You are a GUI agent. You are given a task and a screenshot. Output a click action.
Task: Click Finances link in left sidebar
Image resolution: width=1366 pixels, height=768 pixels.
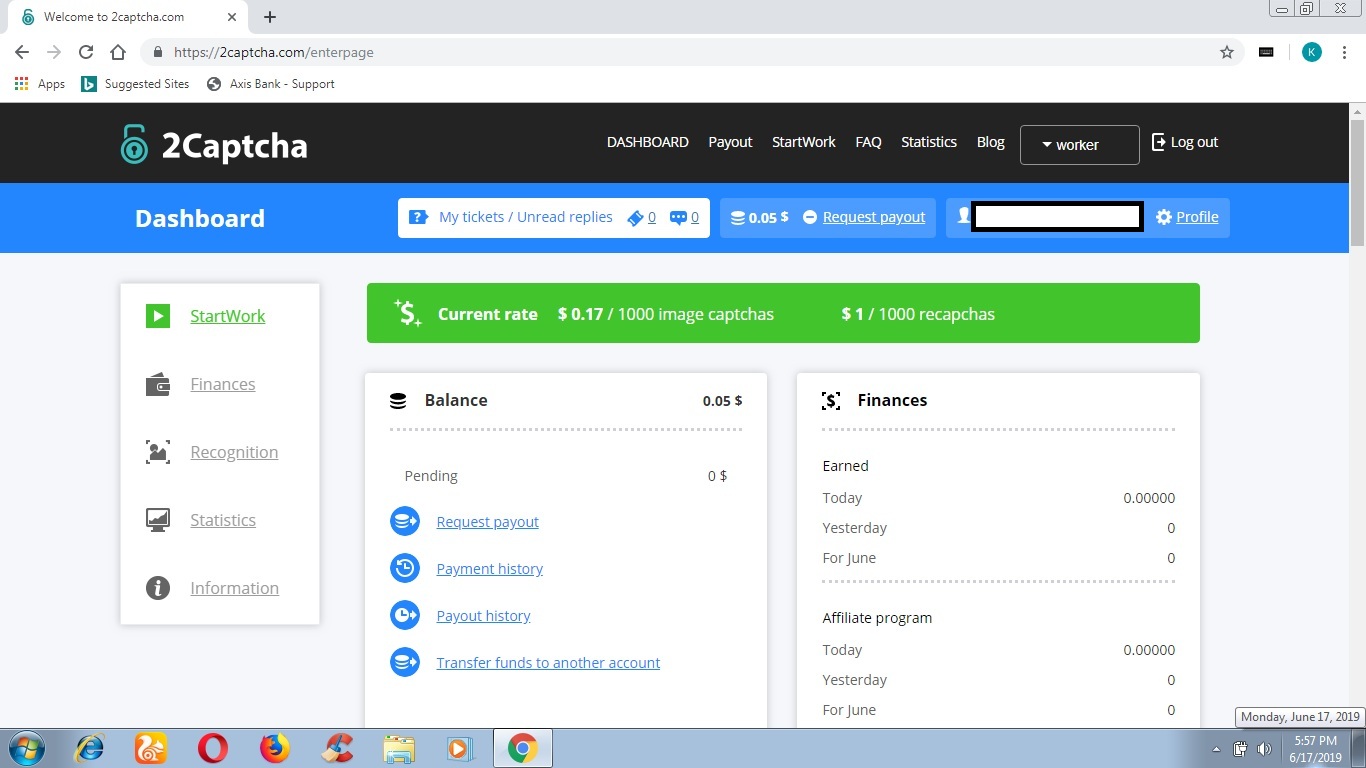pos(223,384)
